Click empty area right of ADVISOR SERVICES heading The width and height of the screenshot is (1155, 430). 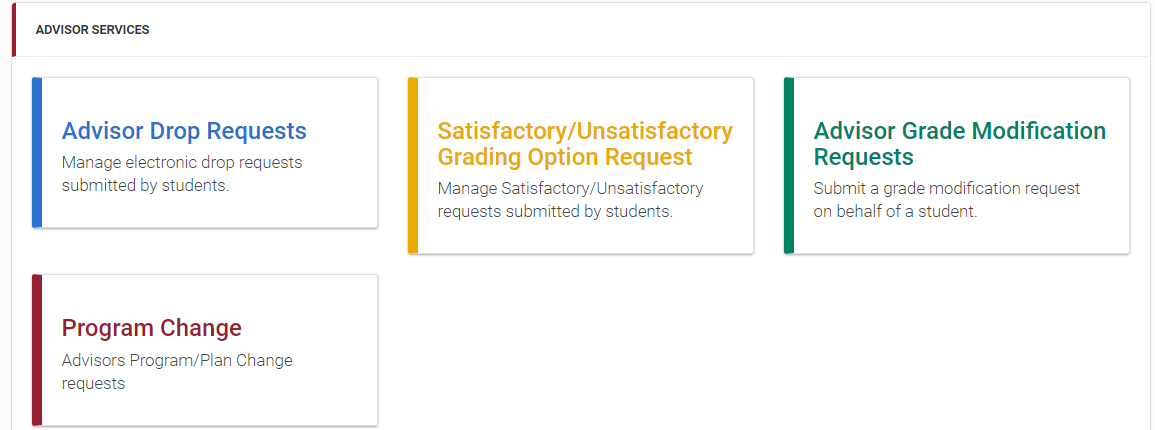[650, 30]
